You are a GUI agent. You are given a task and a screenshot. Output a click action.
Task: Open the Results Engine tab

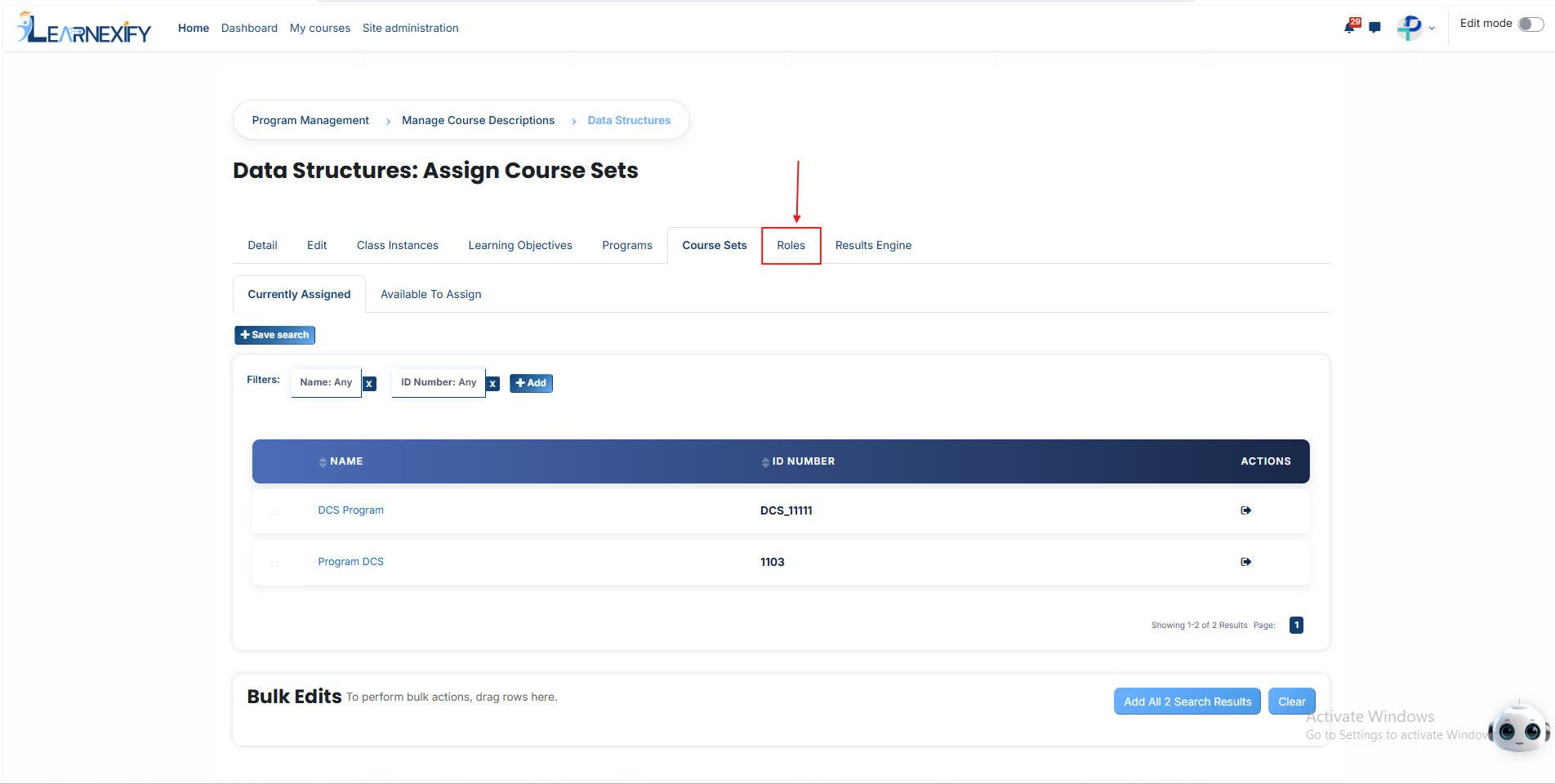[873, 246]
